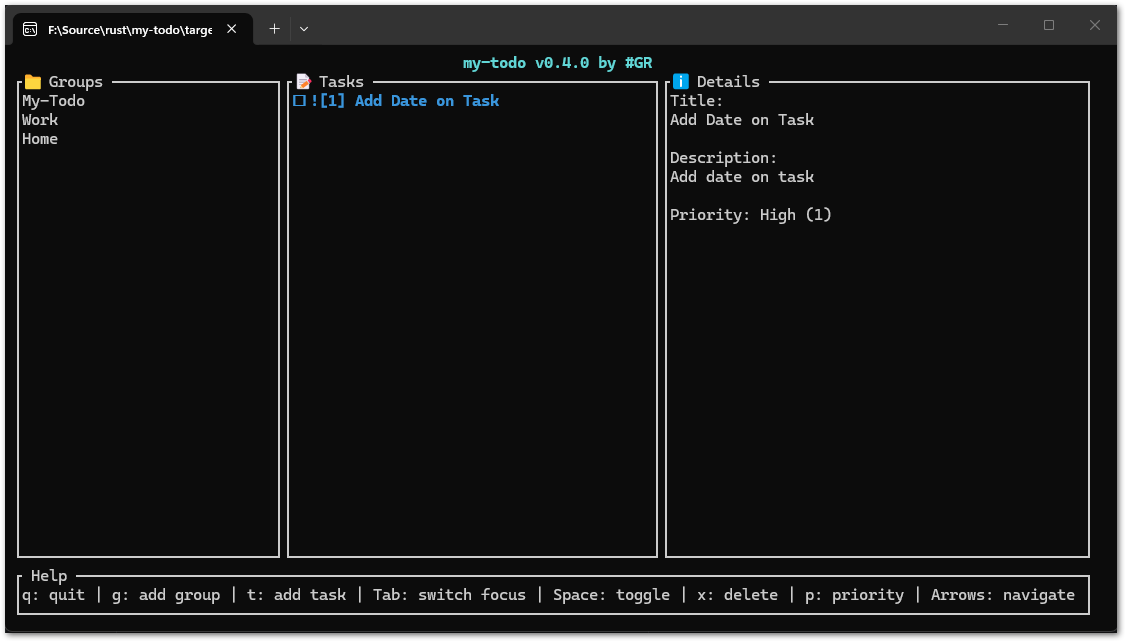Toggle the checkbox of Add Date on Task
The image size is (1126, 642).
[x=299, y=100]
